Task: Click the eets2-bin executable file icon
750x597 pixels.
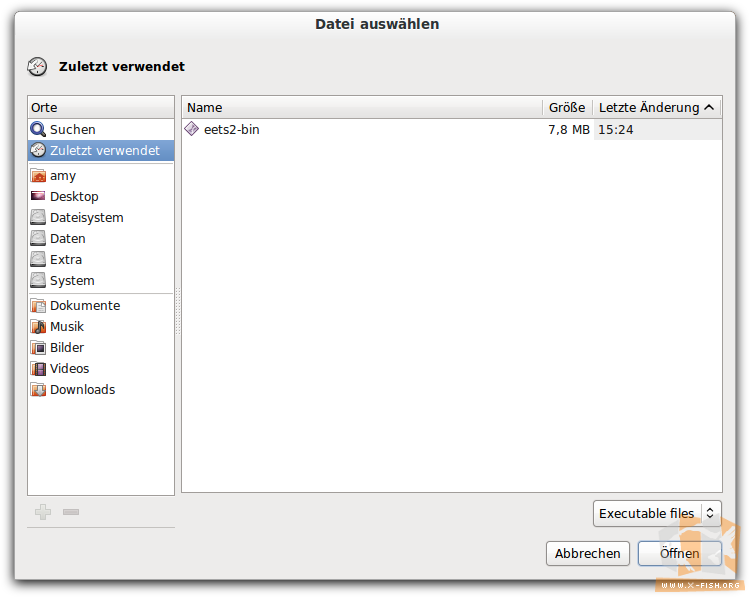Action: click(x=191, y=129)
